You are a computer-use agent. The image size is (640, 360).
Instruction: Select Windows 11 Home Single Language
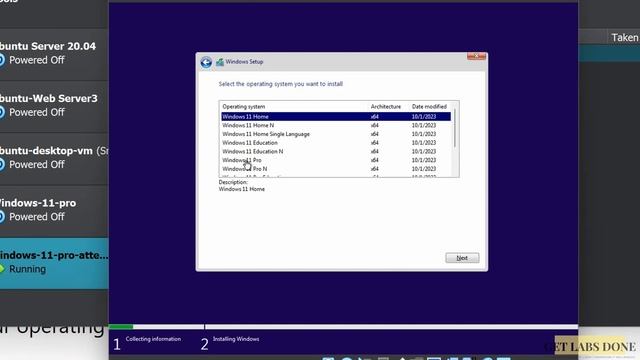click(336, 134)
